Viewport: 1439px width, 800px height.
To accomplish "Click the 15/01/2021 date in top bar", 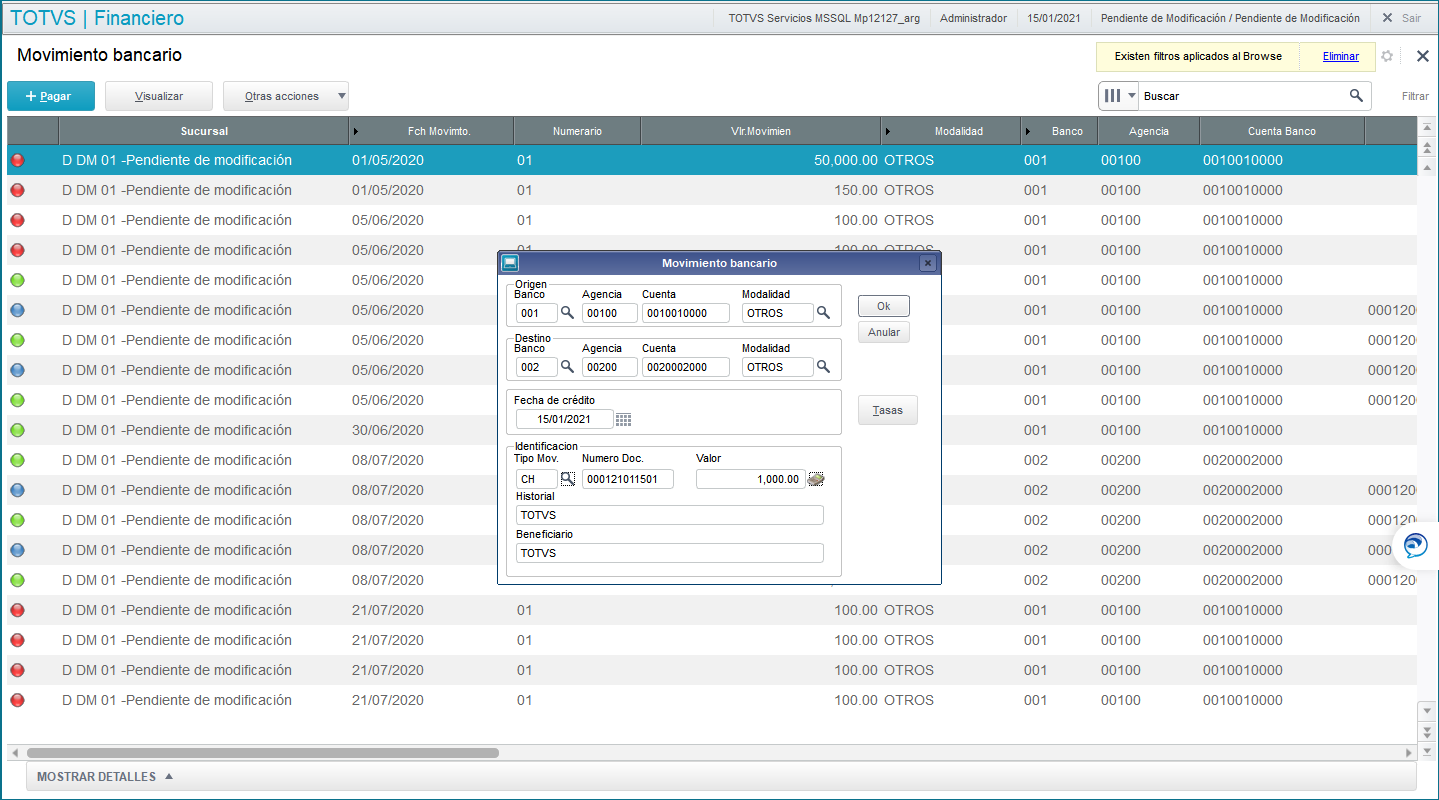I will (x=1054, y=18).
